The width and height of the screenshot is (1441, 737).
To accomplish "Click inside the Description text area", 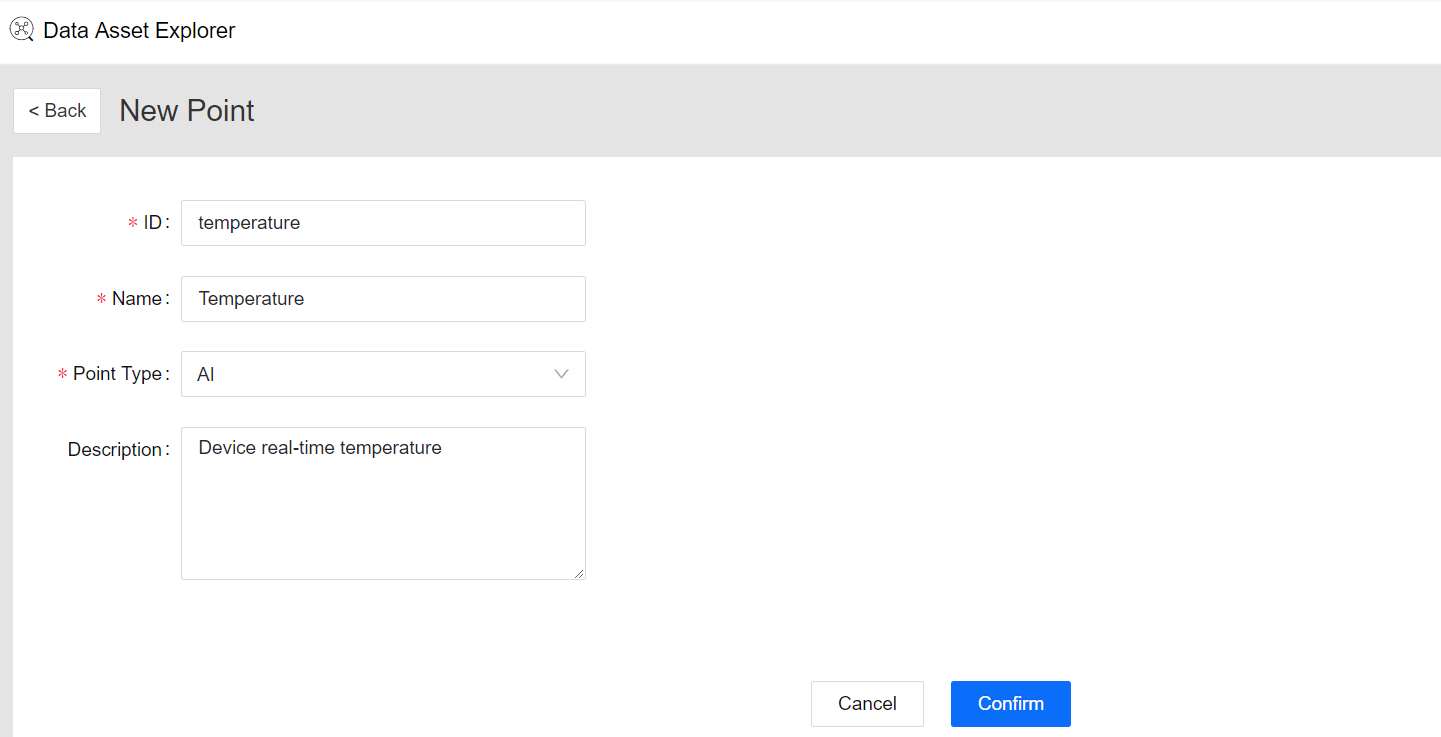I will [383, 503].
